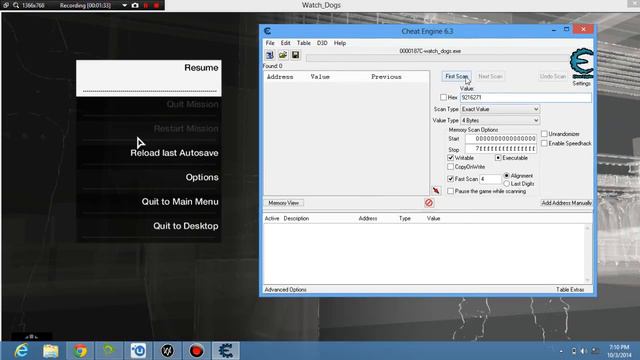The image size is (640, 360).
Task: Open the Scan Type dropdown
Action: 500,109
